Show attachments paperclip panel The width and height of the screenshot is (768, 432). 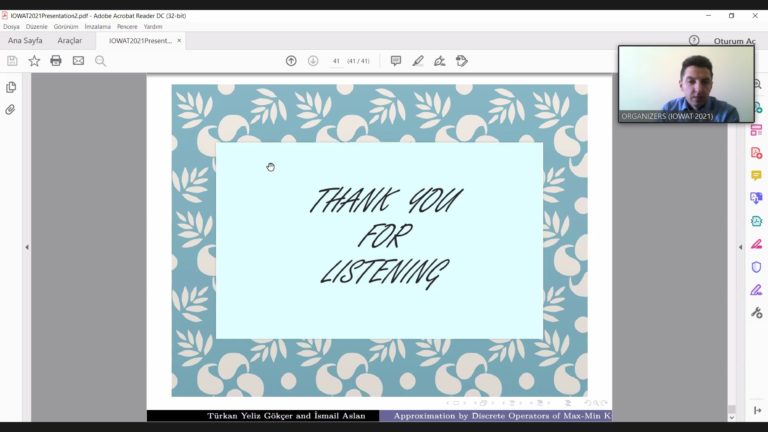pyautogui.click(x=10, y=109)
